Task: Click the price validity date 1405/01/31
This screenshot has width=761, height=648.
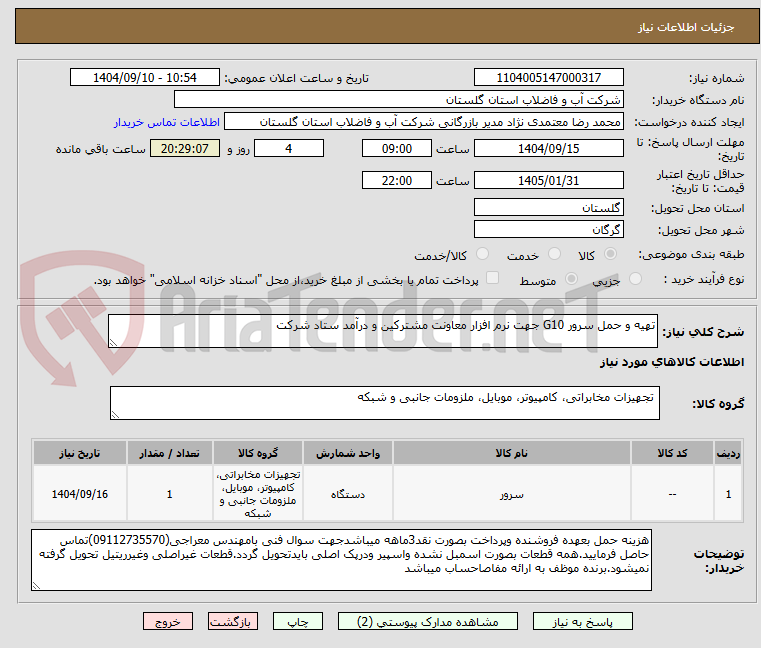Action: coord(548,181)
